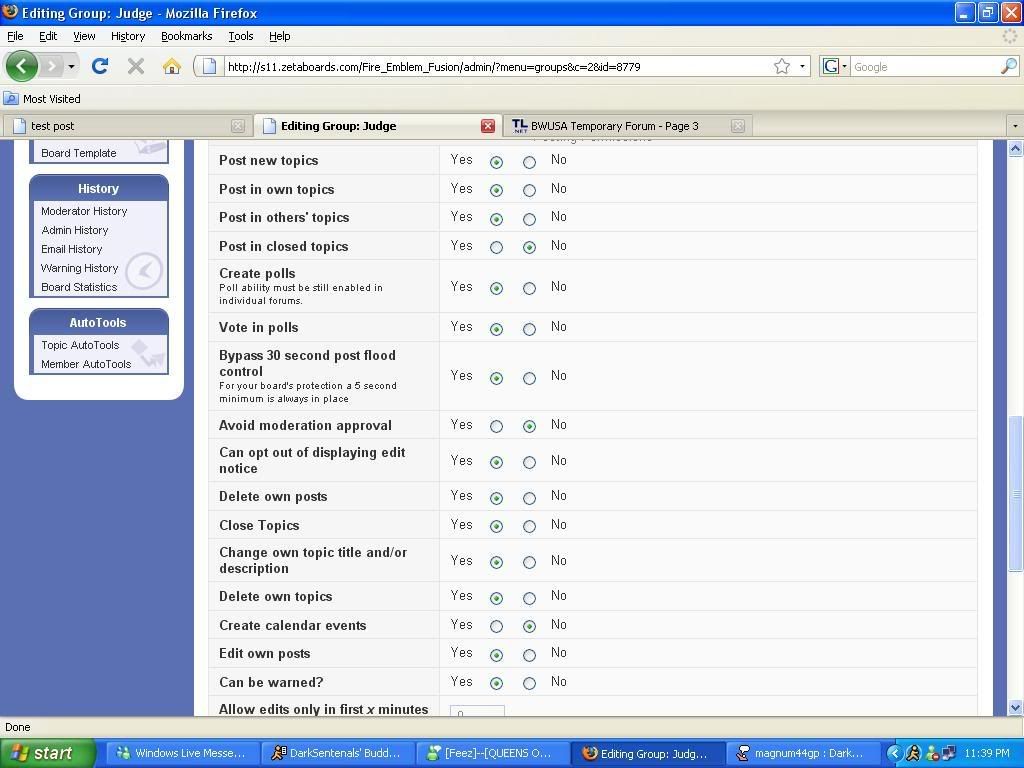
Task: Open the list all tabs dropdown
Action: click(1014, 126)
